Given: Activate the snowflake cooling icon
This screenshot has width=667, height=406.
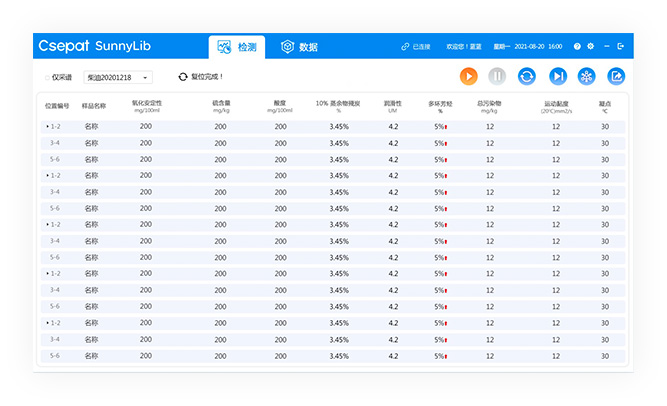Looking at the screenshot, I should click(x=587, y=76).
